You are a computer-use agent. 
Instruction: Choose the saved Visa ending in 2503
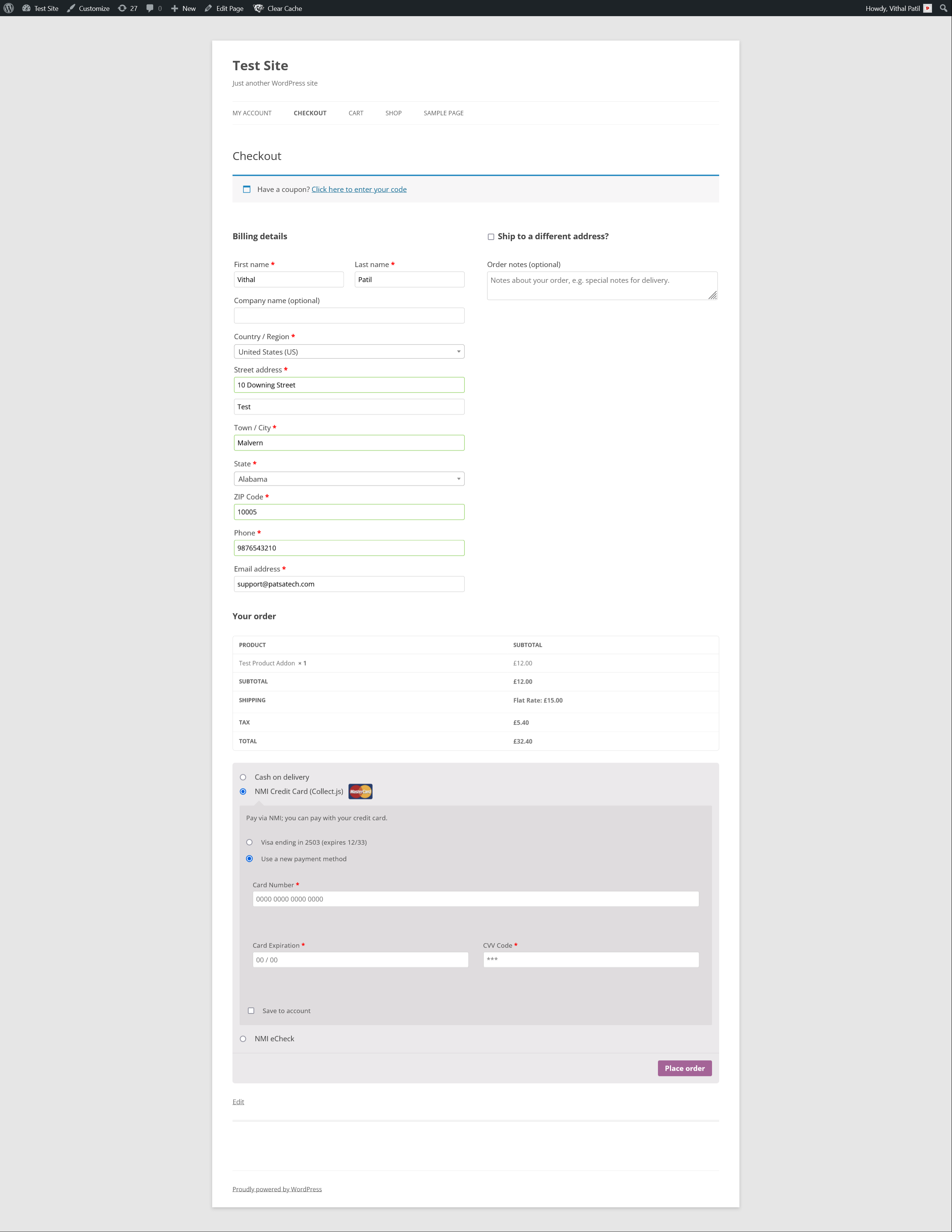[x=249, y=842]
